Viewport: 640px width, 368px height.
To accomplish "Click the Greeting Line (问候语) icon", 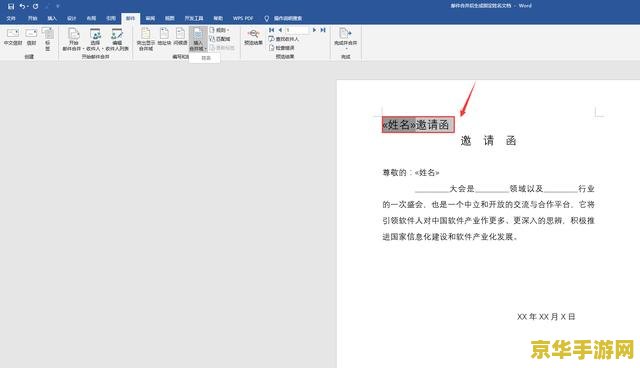I will point(180,37).
